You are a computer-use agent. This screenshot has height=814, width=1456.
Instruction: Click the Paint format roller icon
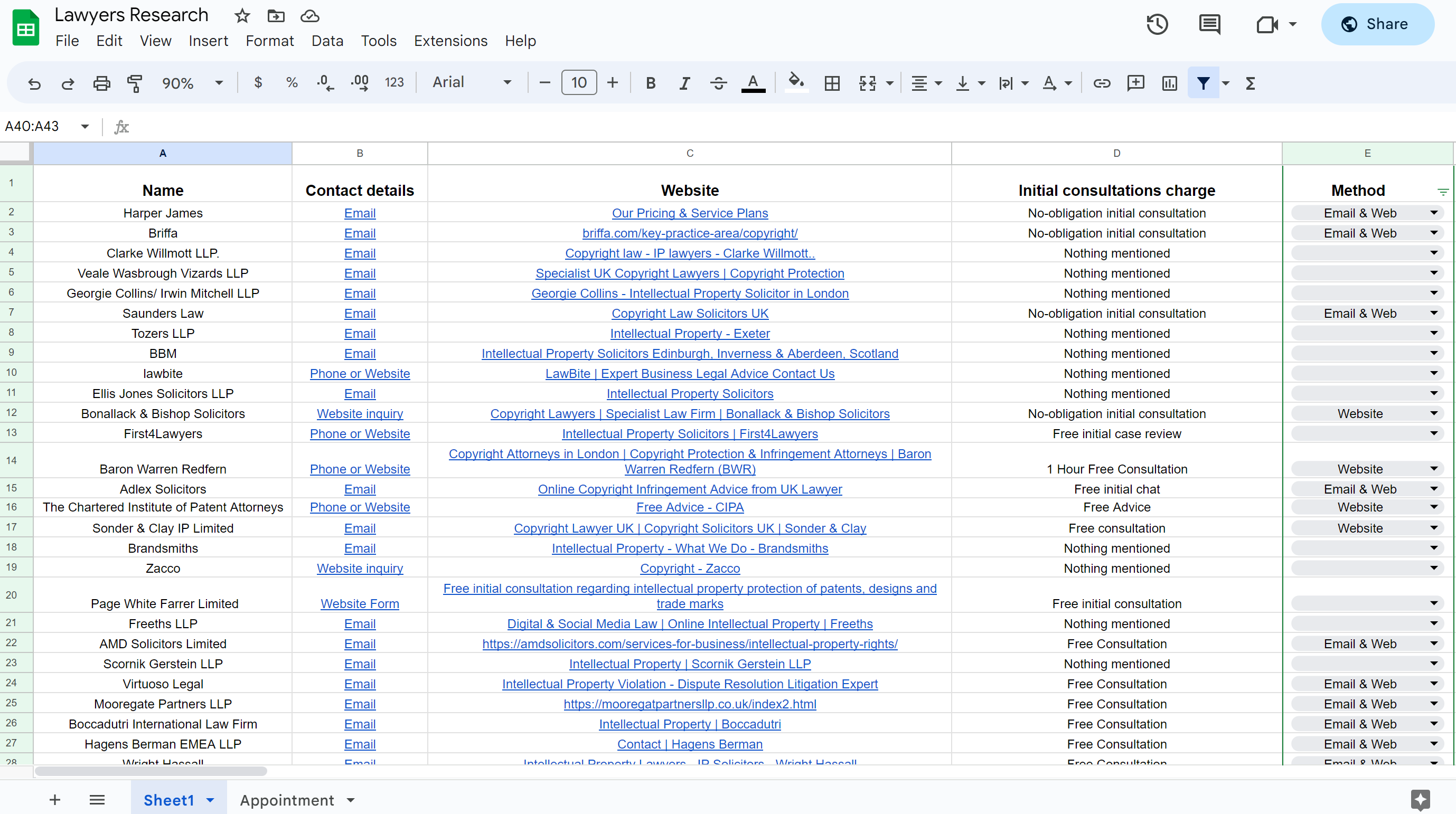(135, 83)
